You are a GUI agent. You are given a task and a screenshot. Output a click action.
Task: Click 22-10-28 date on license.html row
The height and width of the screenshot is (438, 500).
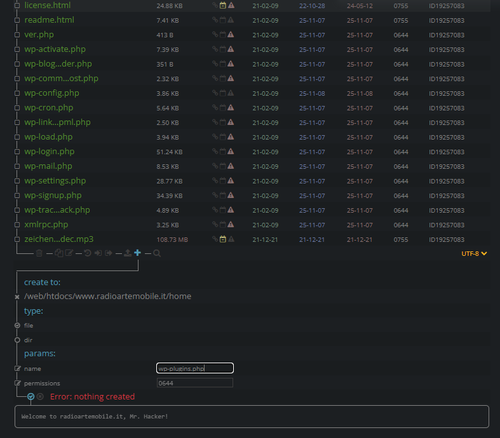click(x=312, y=6)
